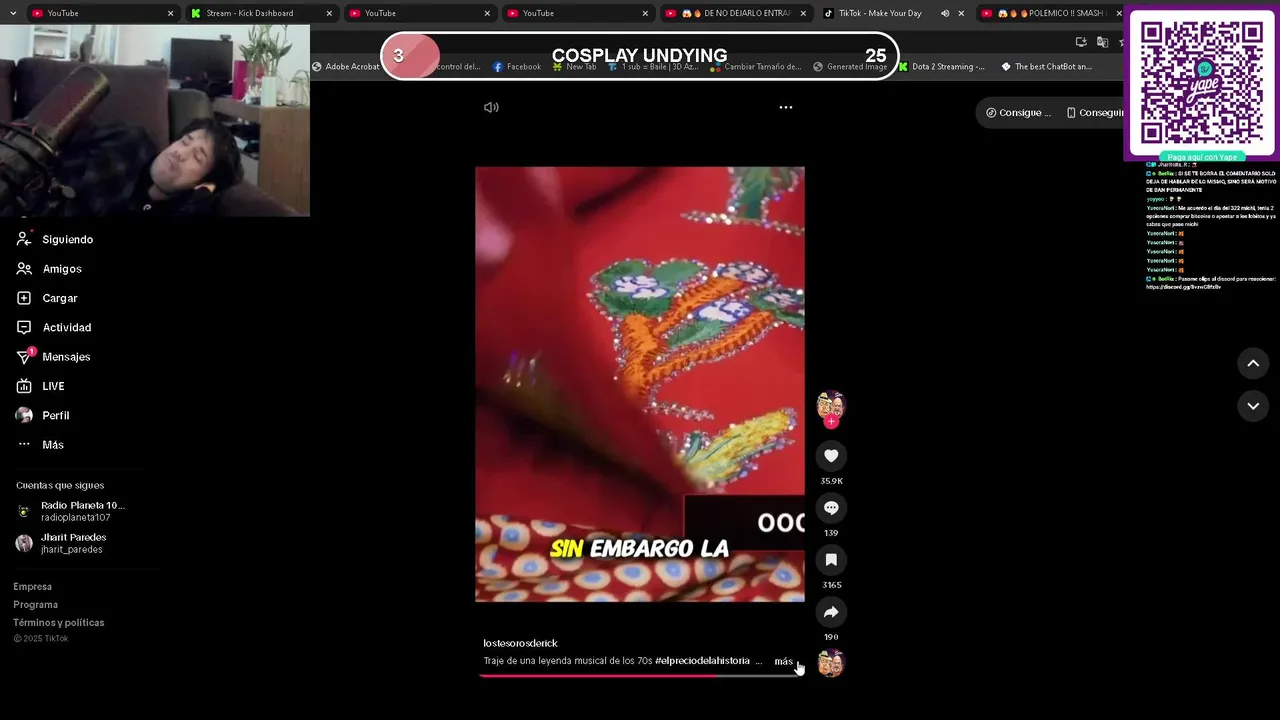
Task: Go to next video with down chevron
Action: tap(1253, 405)
